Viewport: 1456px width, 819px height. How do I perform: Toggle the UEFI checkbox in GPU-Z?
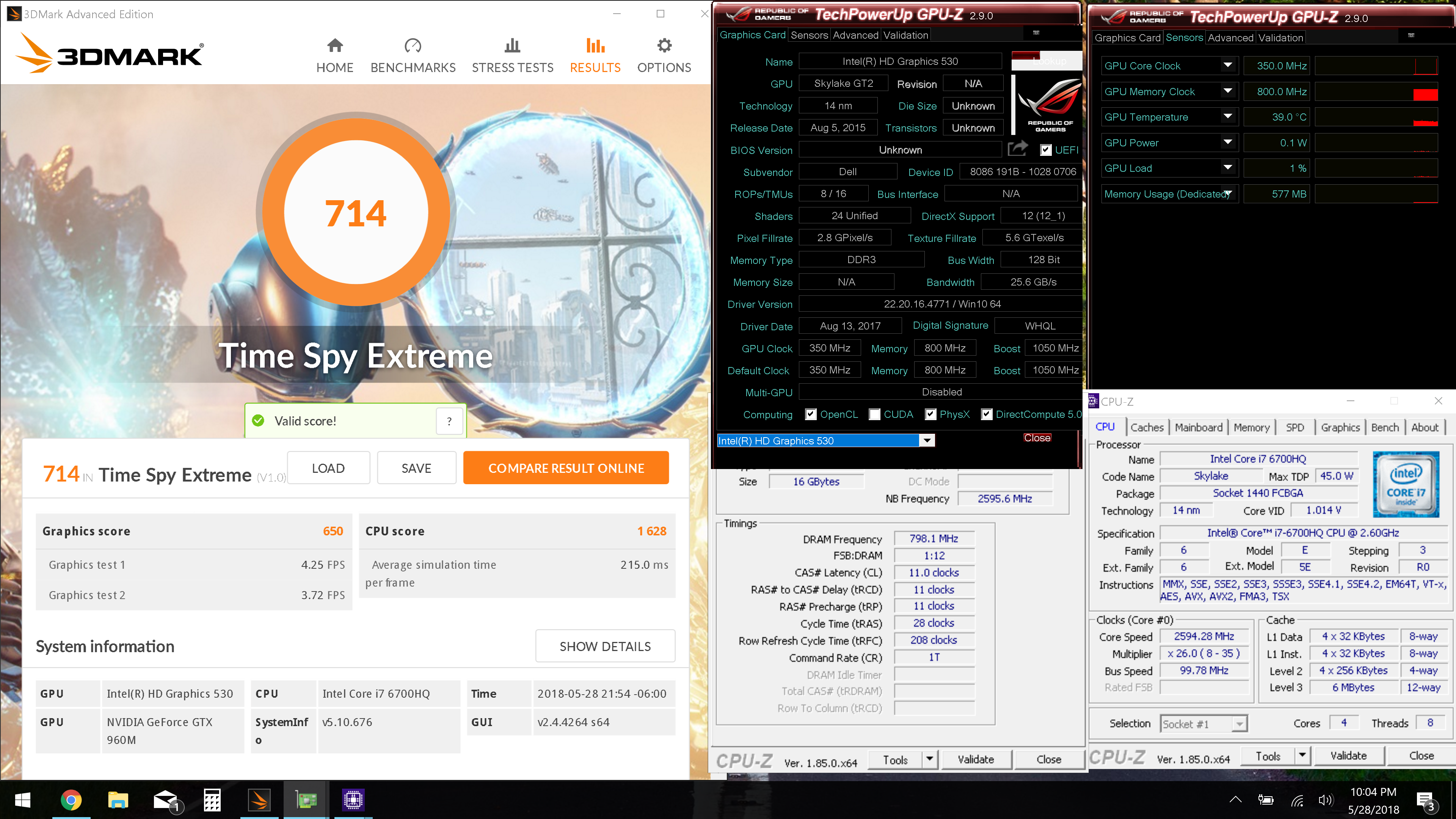[1045, 150]
